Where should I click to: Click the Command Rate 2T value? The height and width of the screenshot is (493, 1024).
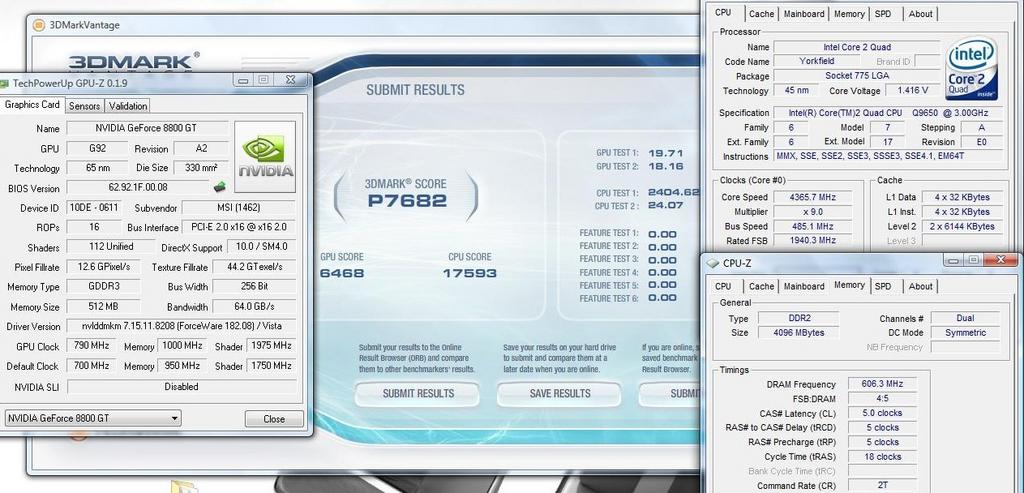(x=882, y=485)
